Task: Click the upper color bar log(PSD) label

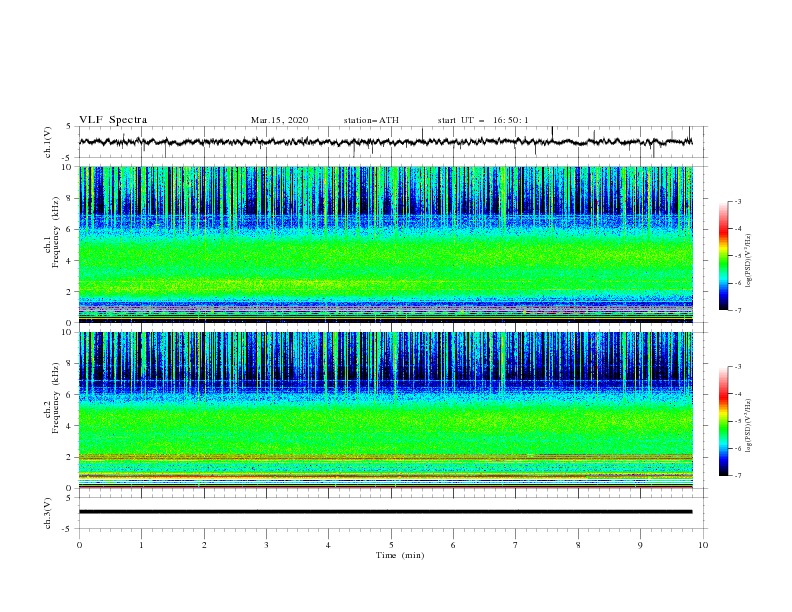Action: pyautogui.click(x=749, y=261)
